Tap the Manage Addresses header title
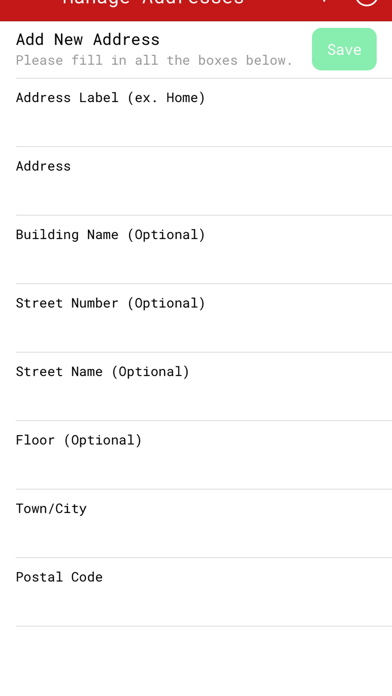This screenshot has width=392, height=696. [153, 2]
